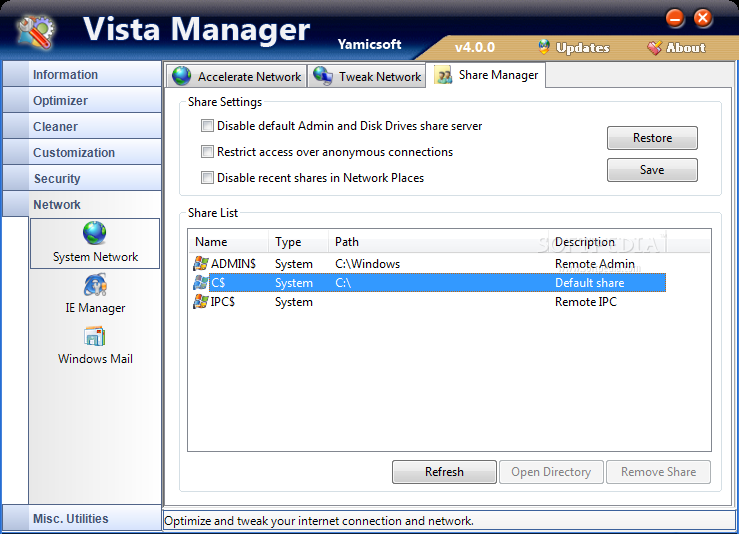
Task: Close Vista Manager with red X
Action: [x=703, y=18]
